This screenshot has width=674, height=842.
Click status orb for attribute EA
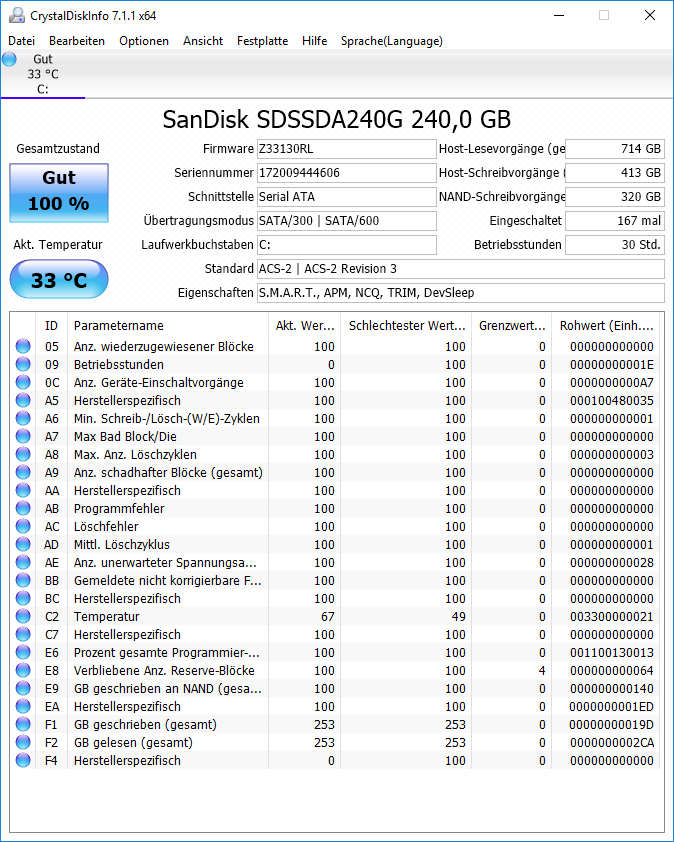coord(23,706)
